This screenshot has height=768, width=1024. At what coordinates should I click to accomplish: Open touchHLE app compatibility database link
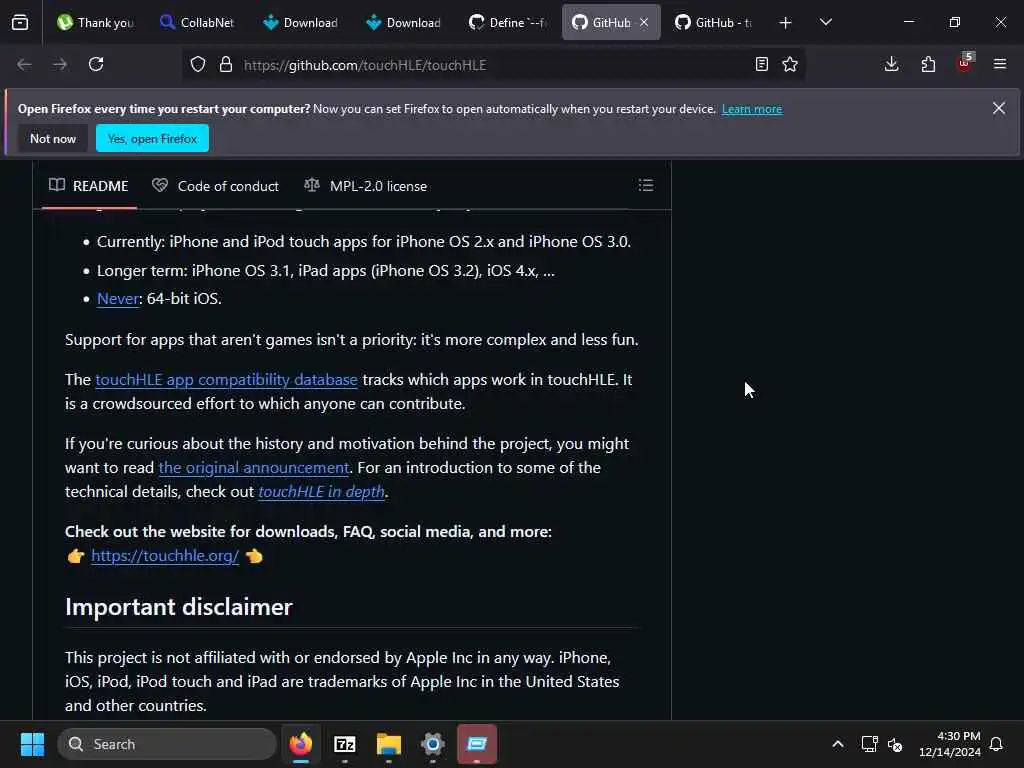(x=227, y=379)
